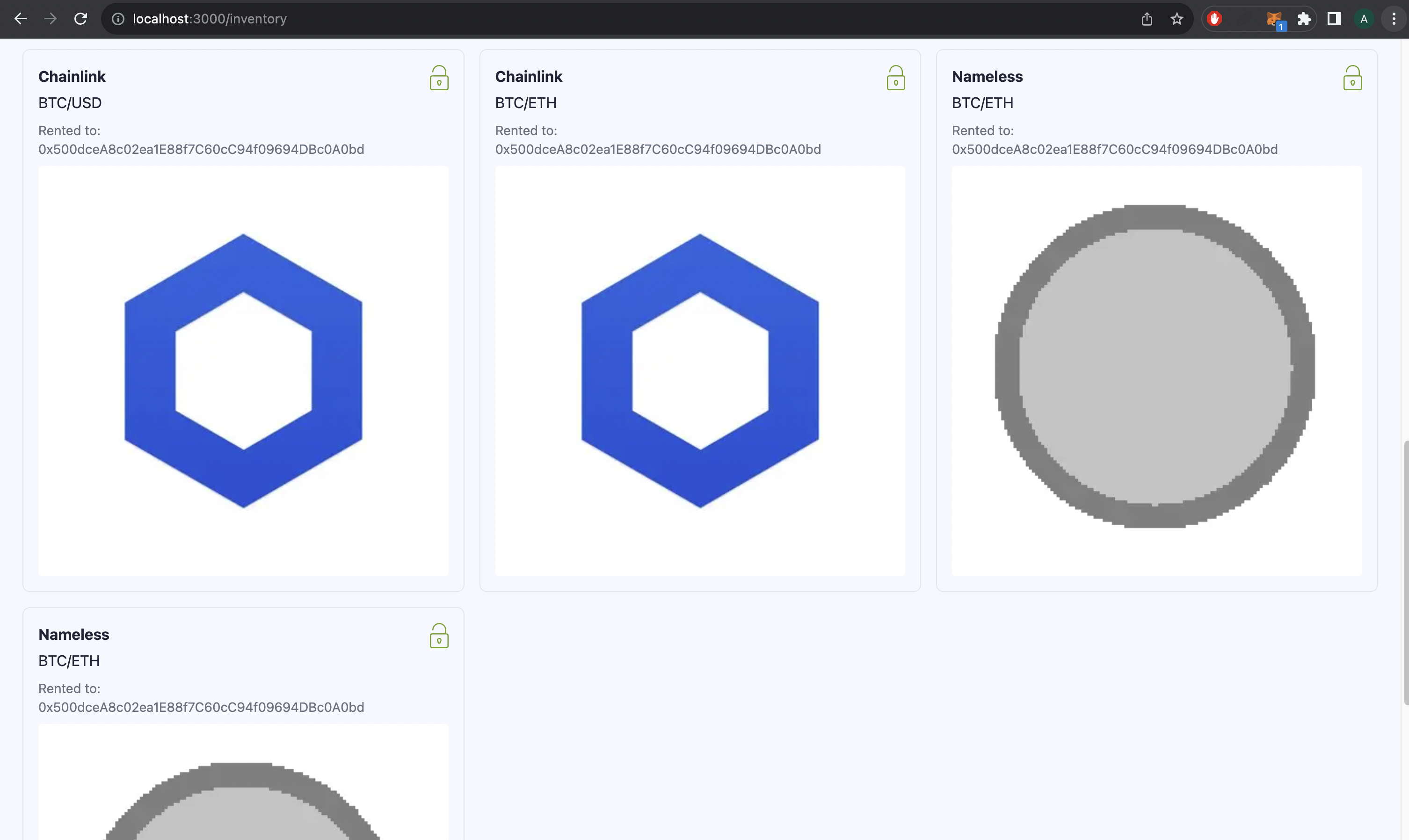Go back to the previous page
The image size is (1409, 840).
[21, 19]
